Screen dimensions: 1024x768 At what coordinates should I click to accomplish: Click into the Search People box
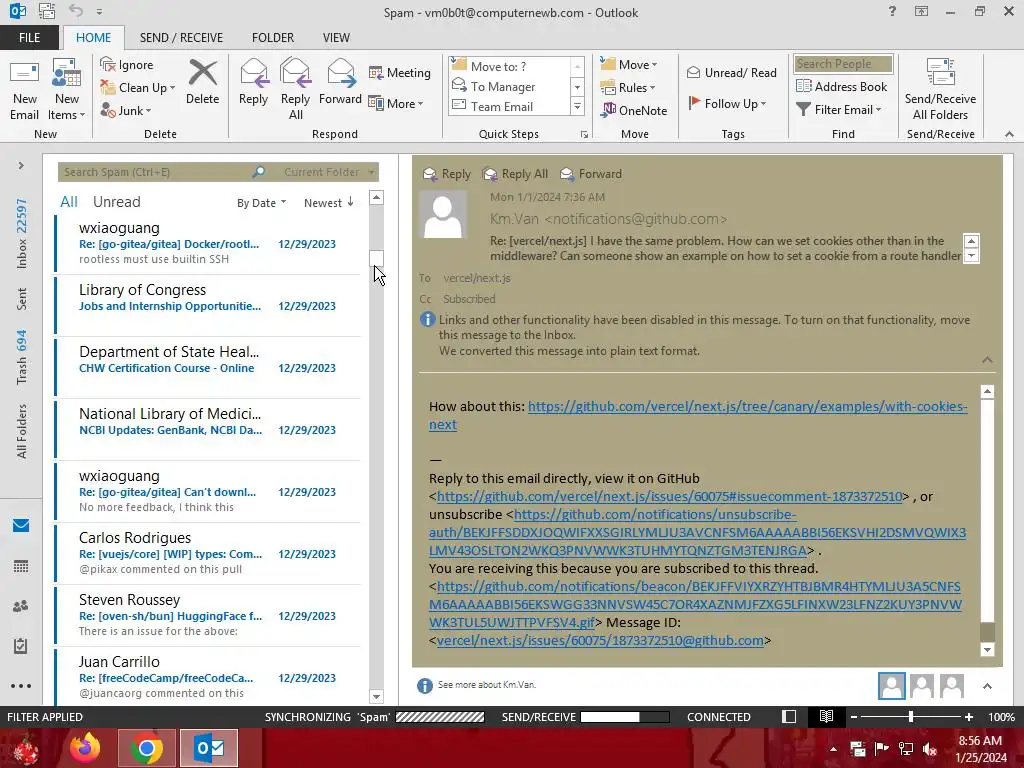tap(843, 63)
